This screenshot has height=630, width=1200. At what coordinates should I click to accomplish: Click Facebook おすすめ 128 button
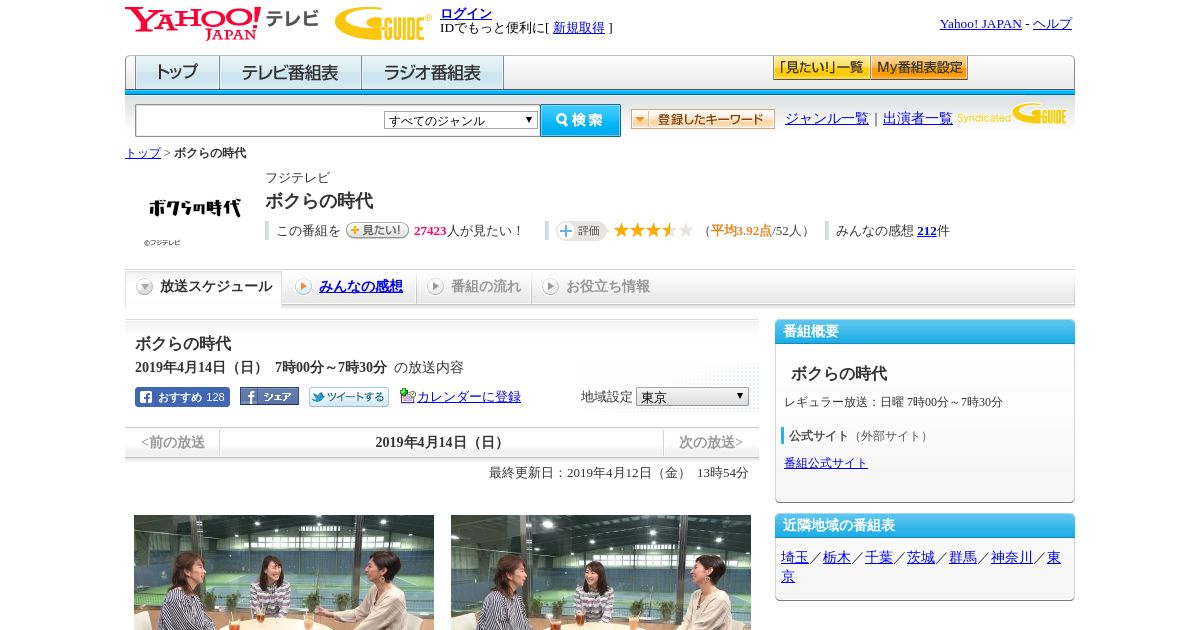pyautogui.click(x=182, y=397)
